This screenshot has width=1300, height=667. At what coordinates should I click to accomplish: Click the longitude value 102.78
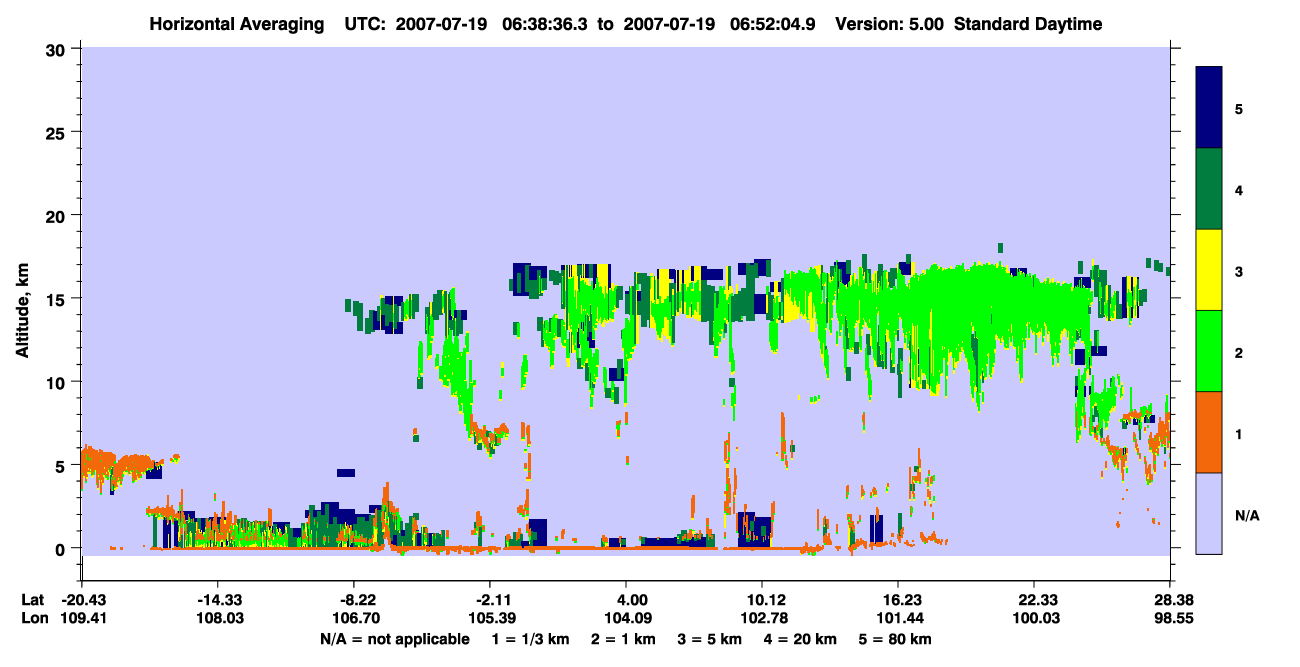762,619
